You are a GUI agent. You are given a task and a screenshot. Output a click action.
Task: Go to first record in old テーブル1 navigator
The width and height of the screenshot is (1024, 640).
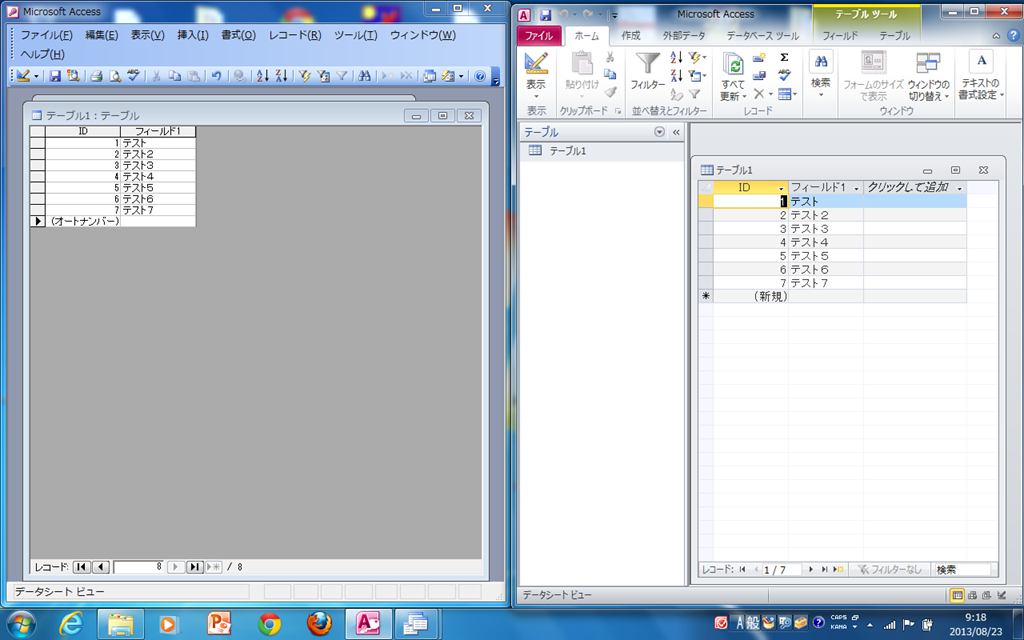82,567
